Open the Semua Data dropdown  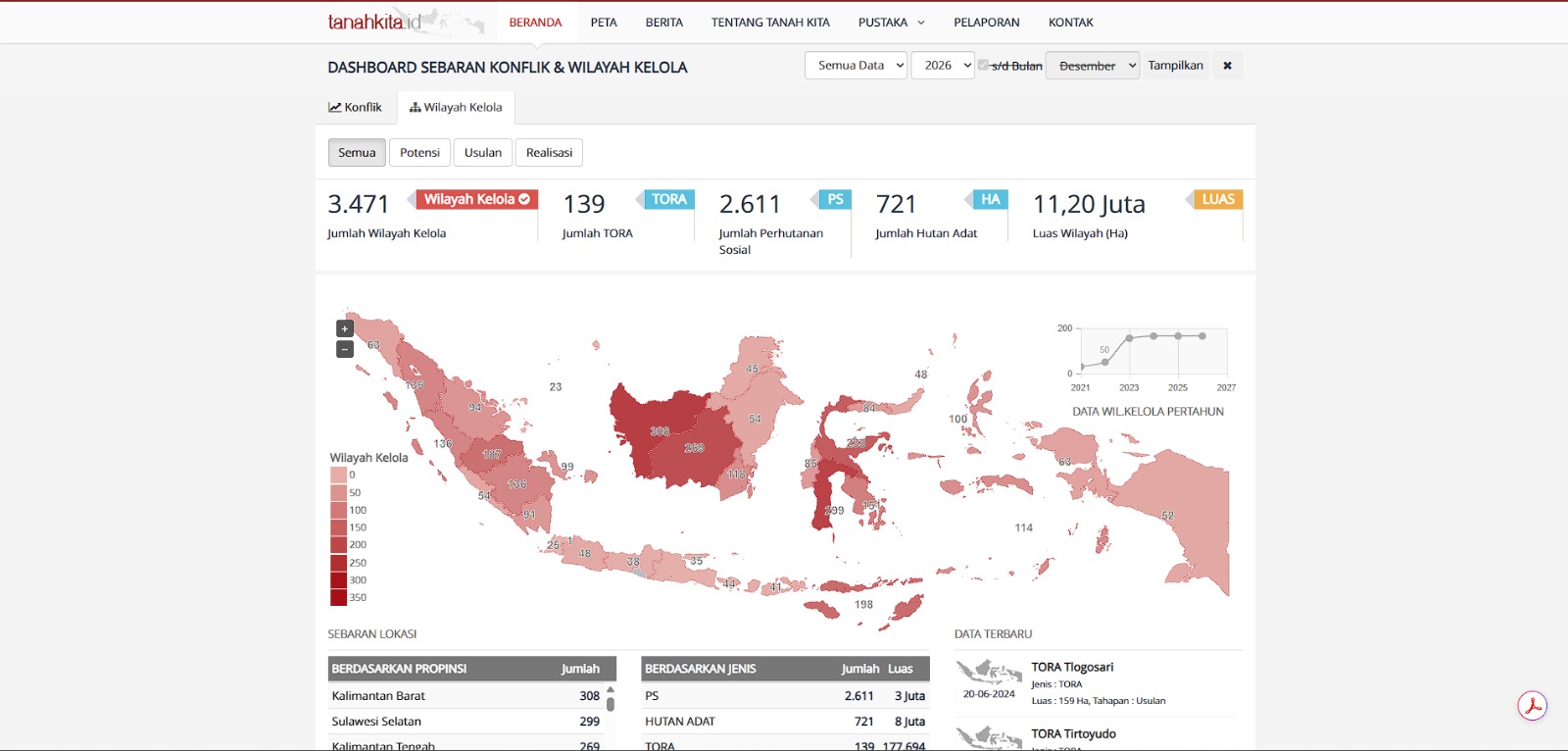coord(856,65)
